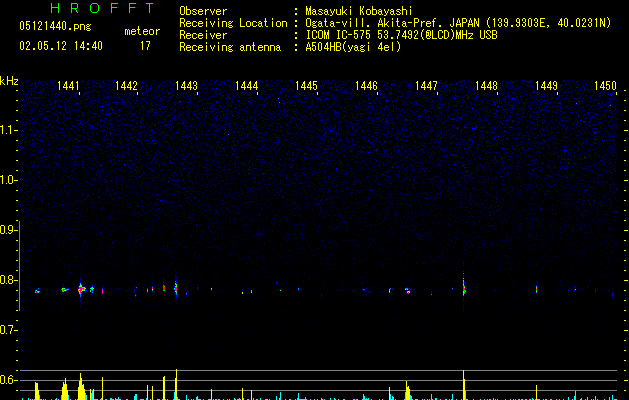Click the 1449 time marker

click(546, 85)
